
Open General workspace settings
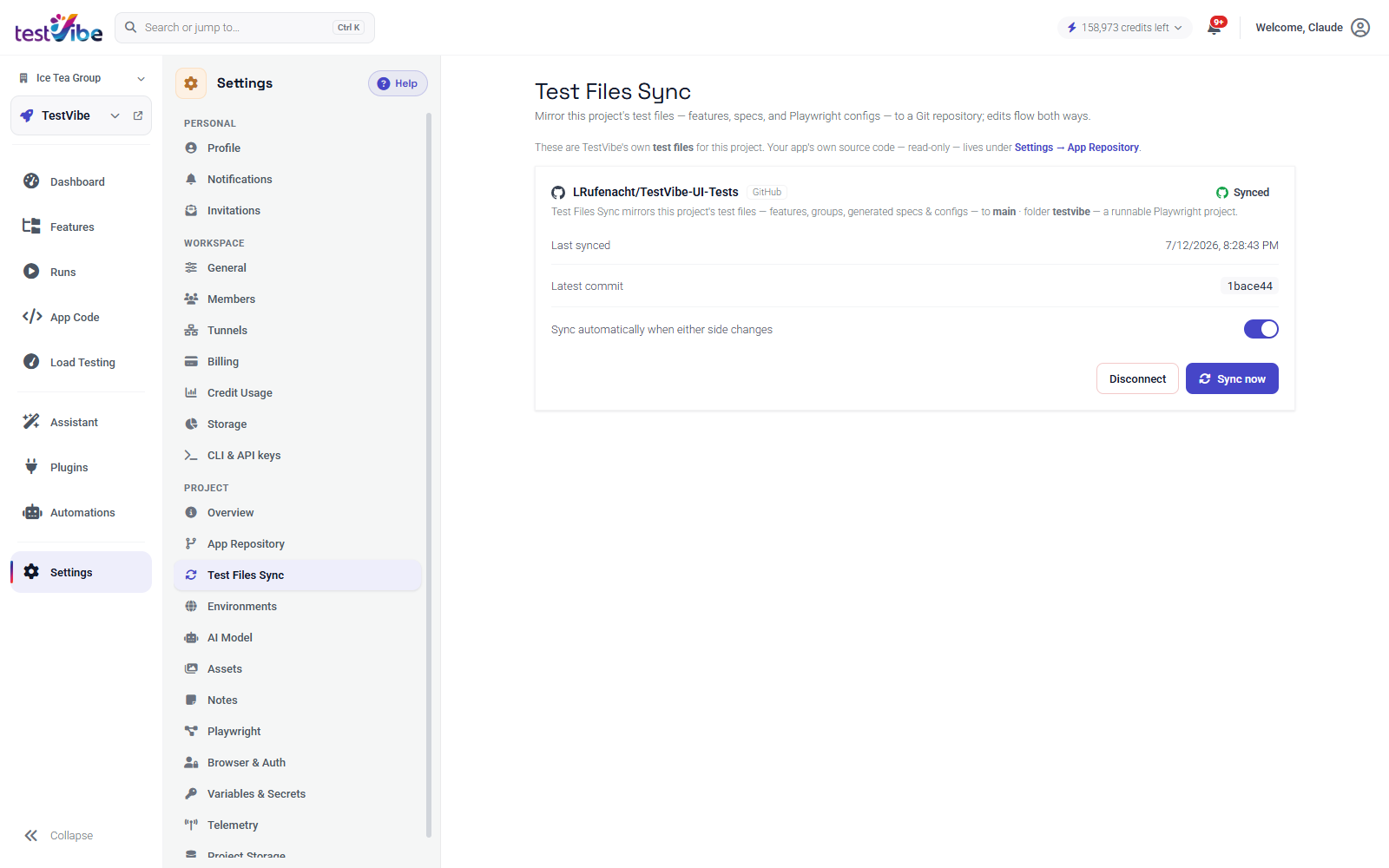click(x=298, y=268)
